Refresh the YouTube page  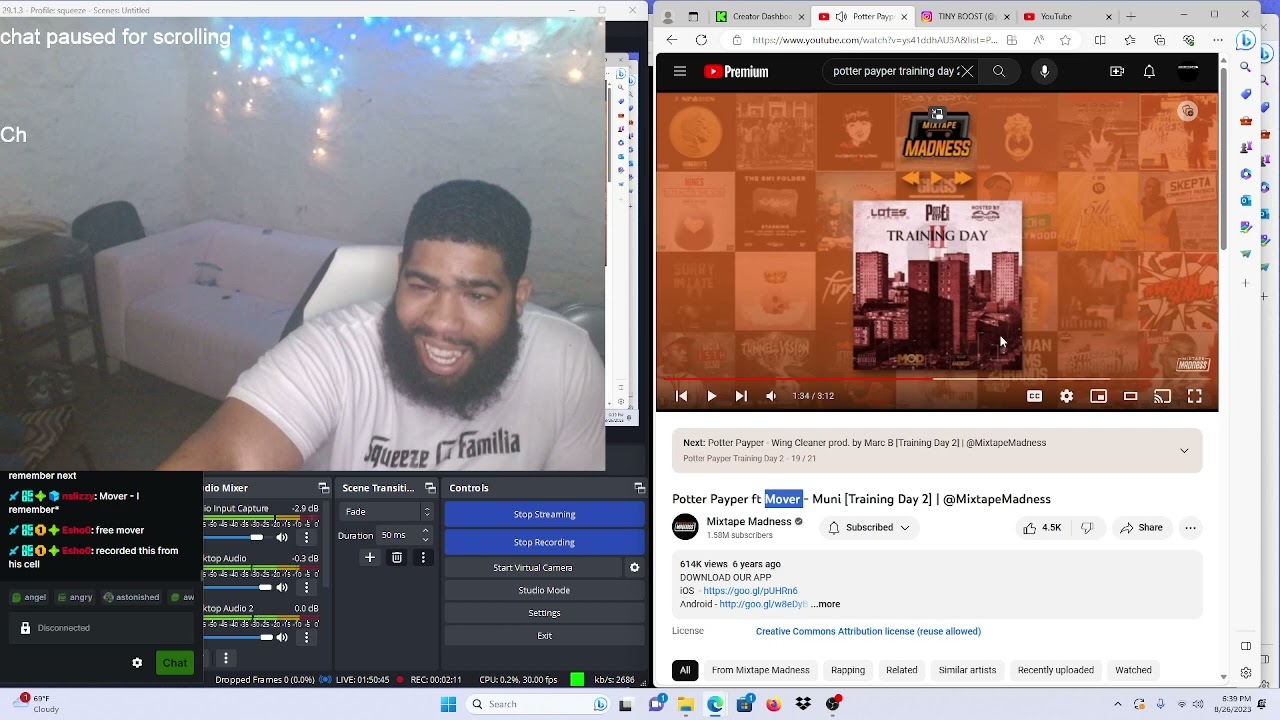click(x=701, y=40)
